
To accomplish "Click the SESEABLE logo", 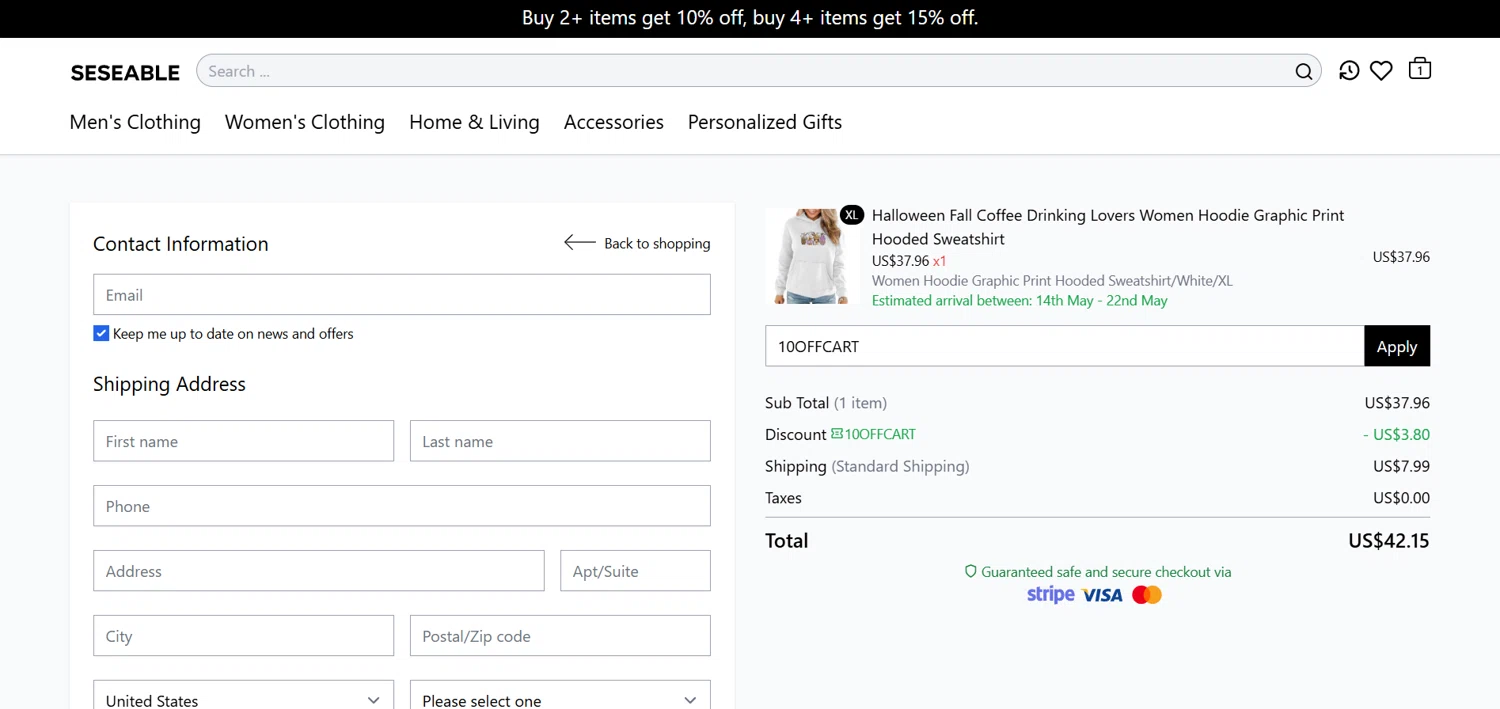I will (125, 72).
